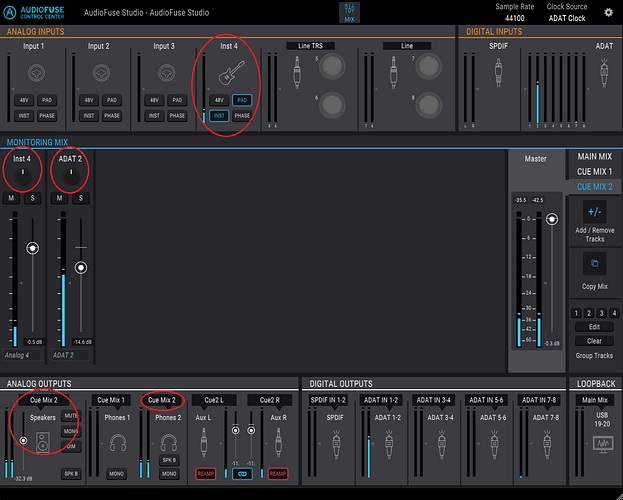Click the Copy Mix icon
This screenshot has width=623, height=500.
click(x=594, y=264)
